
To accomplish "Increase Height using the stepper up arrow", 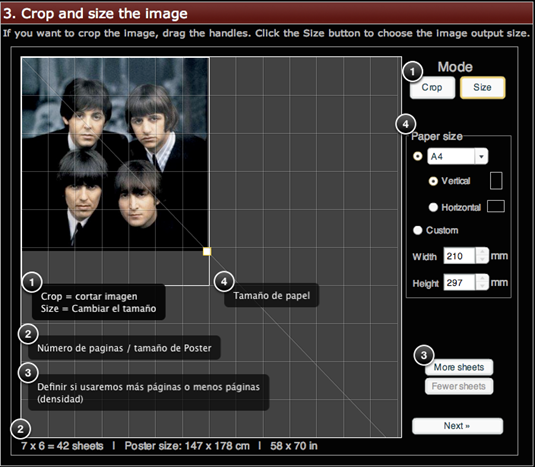I will (x=482, y=278).
